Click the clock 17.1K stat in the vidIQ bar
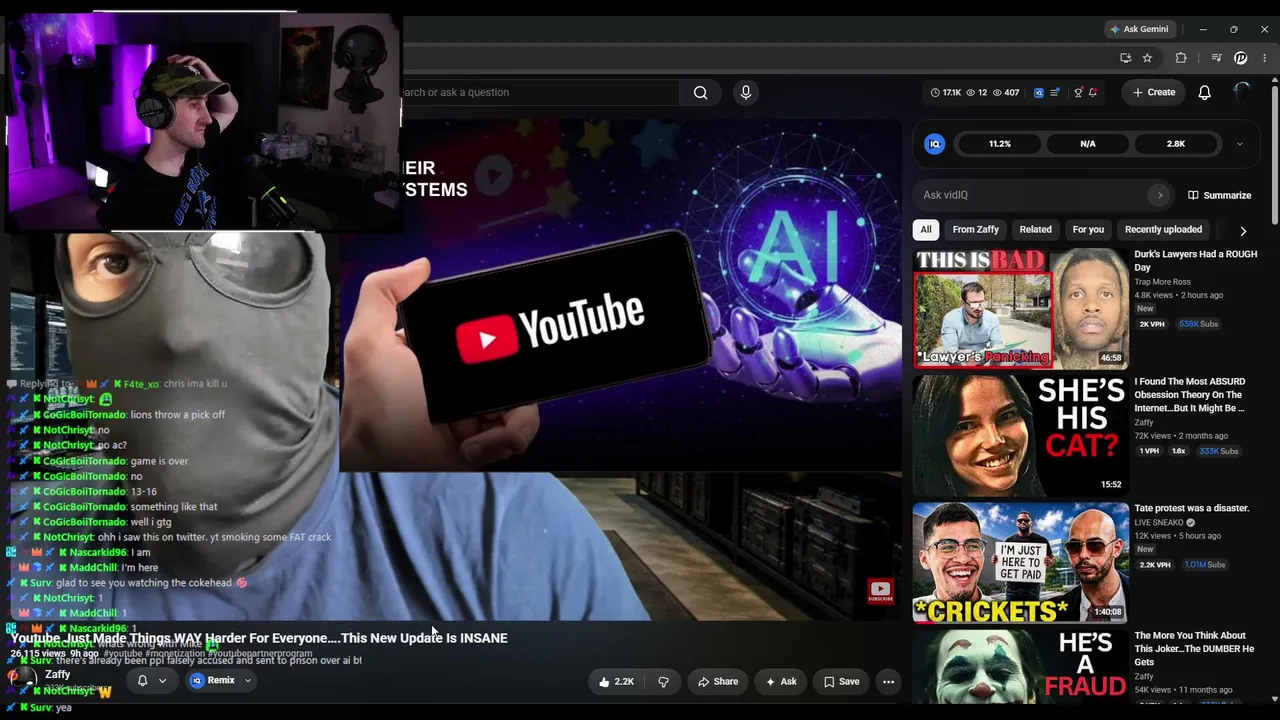Viewport: 1280px width, 720px height. 945,92
